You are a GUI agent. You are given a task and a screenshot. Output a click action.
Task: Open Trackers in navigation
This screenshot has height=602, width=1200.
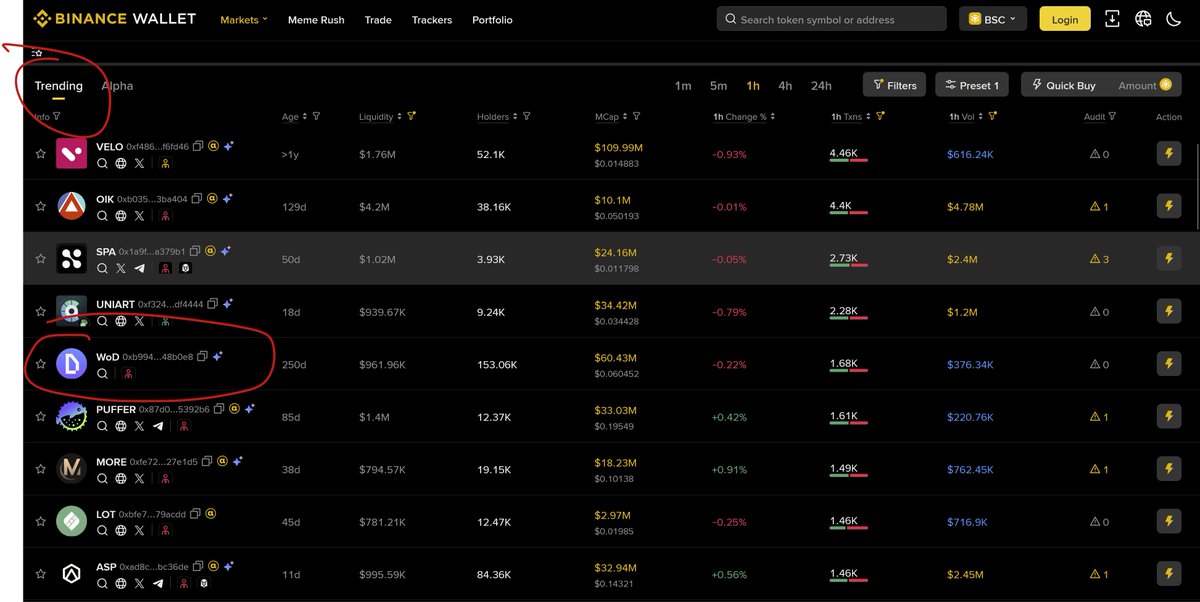tap(432, 20)
